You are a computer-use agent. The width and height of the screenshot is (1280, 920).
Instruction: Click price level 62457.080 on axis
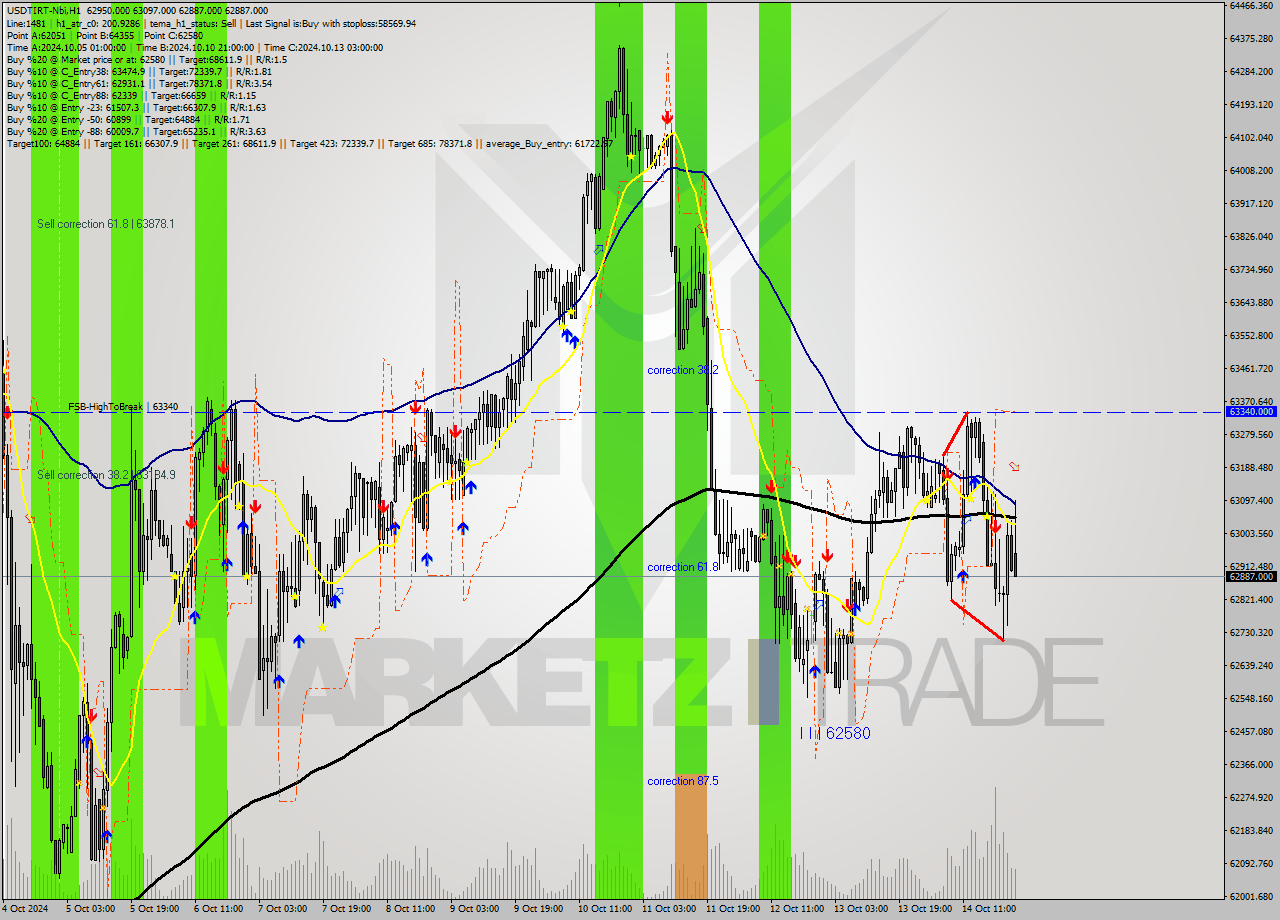(x=1250, y=731)
